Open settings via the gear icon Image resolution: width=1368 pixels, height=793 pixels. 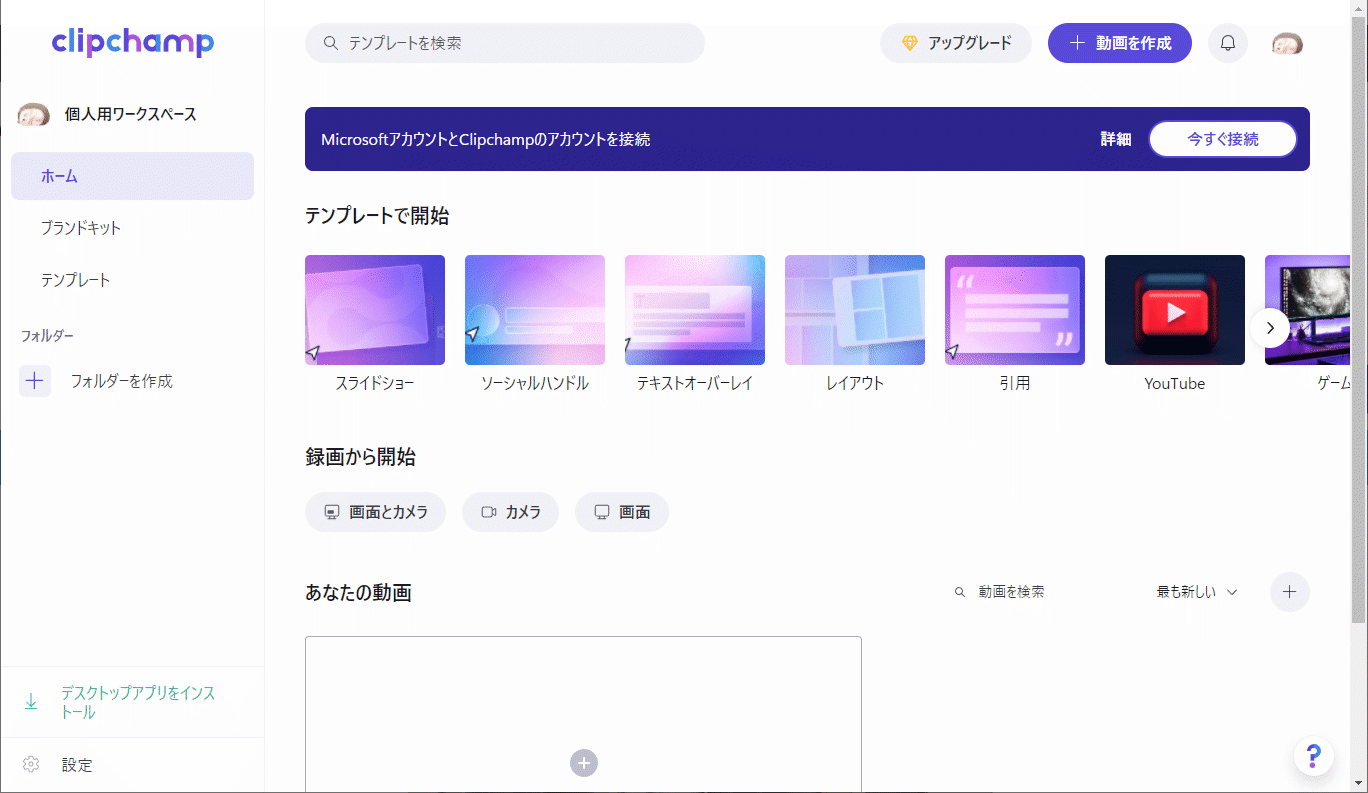pos(31,765)
